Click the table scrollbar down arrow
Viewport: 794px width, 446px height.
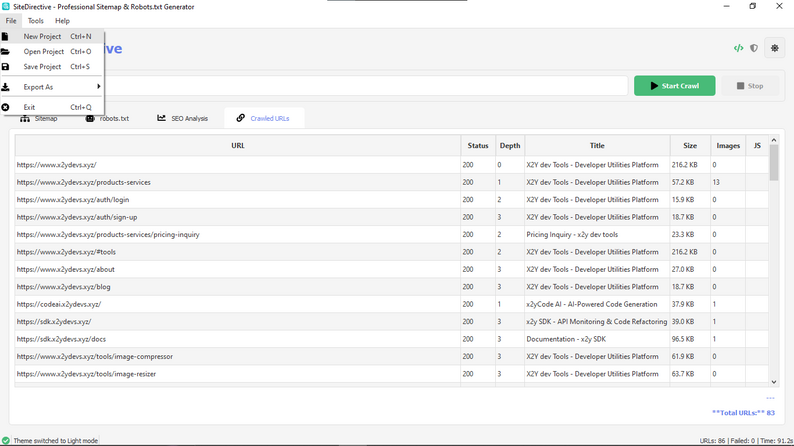[x=774, y=382]
